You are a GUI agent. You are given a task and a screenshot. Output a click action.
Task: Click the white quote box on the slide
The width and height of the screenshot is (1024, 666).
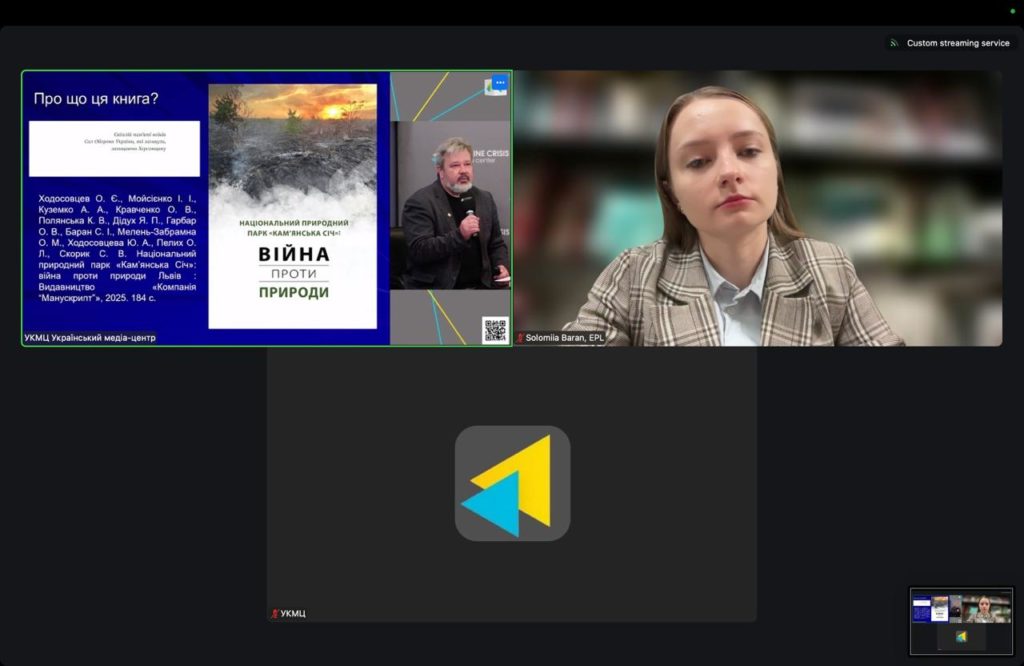(x=114, y=148)
